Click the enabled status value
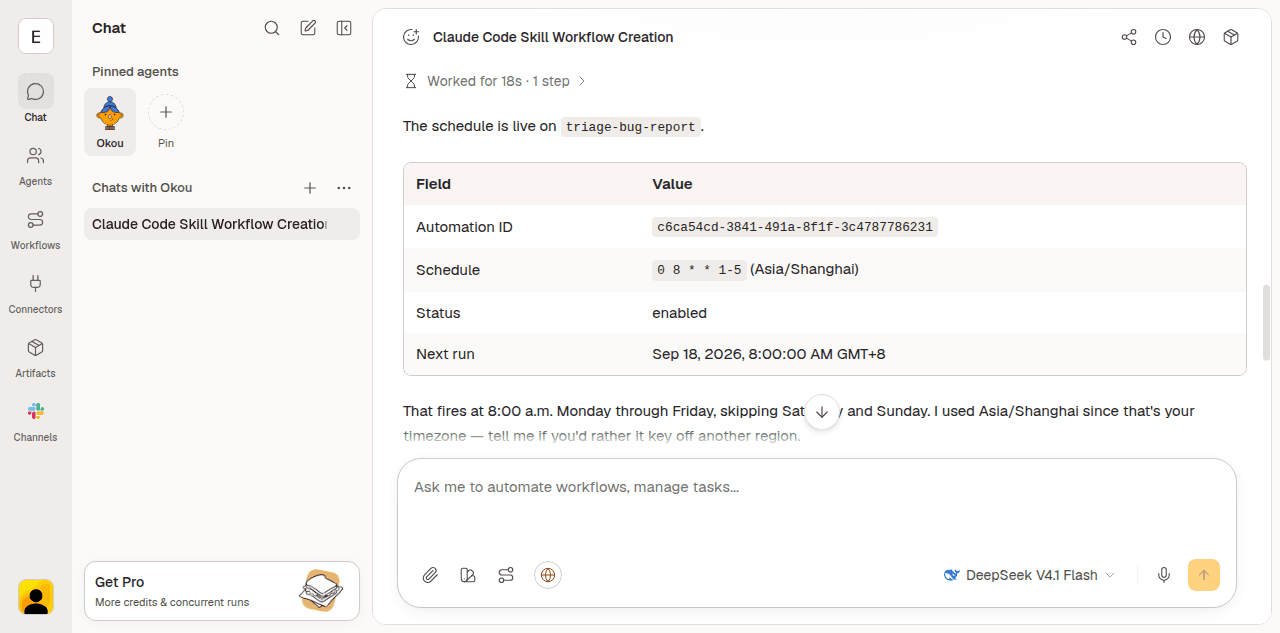This screenshot has height=633, width=1280. (679, 313)
